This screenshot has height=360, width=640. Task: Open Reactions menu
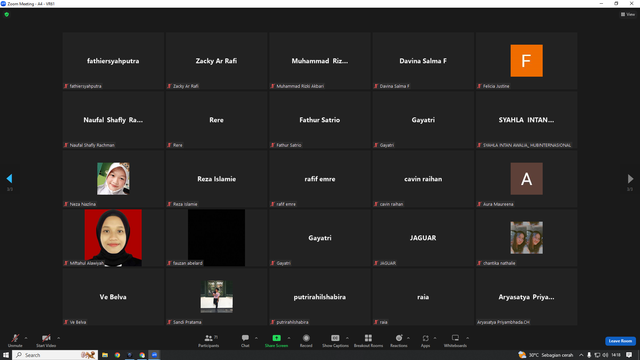[x=399, y=340]
